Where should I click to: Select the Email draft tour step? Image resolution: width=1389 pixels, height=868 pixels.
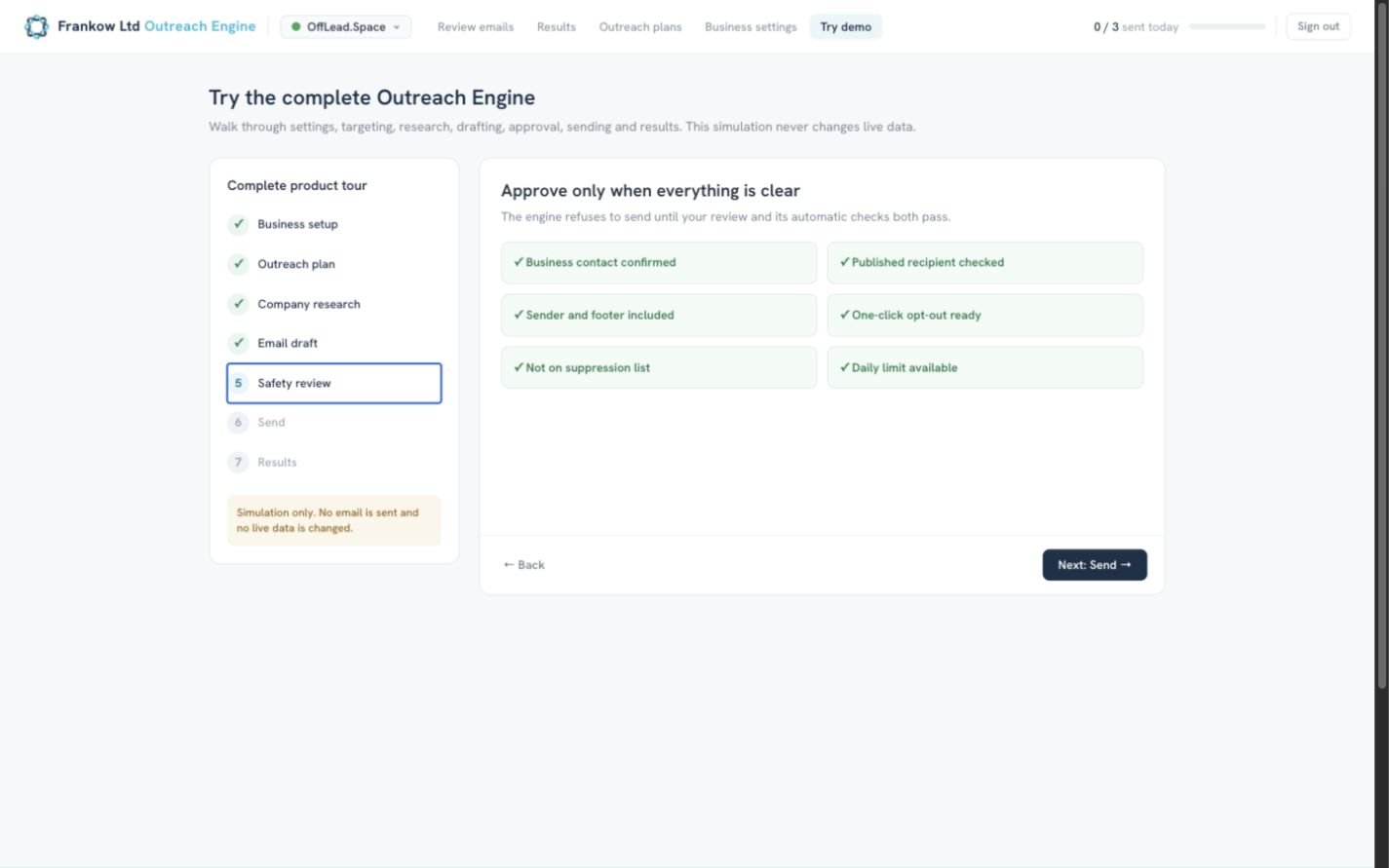334,343
